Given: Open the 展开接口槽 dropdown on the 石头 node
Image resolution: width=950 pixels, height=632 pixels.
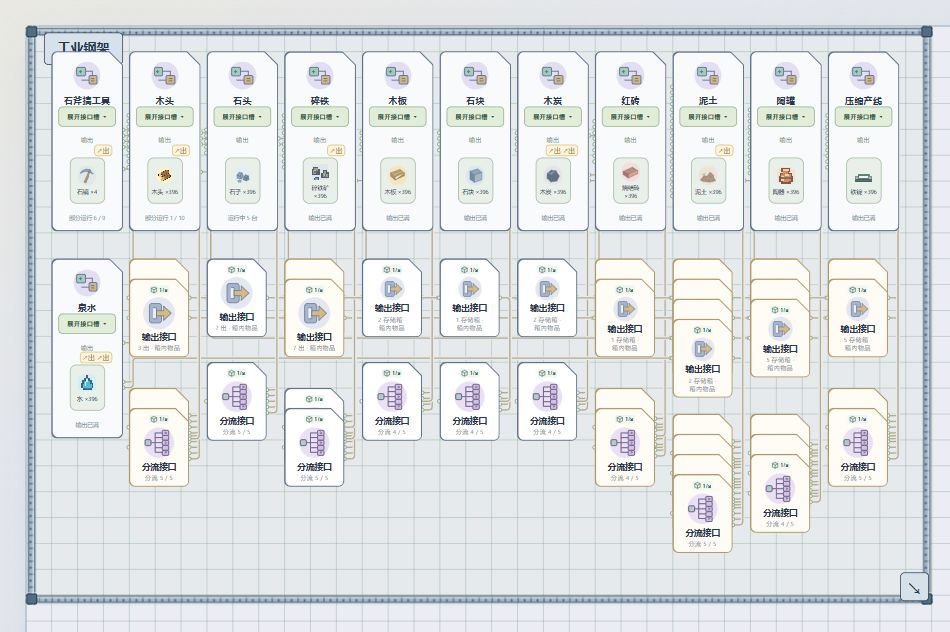Looking at the screenshot, I should coord(242,117).
